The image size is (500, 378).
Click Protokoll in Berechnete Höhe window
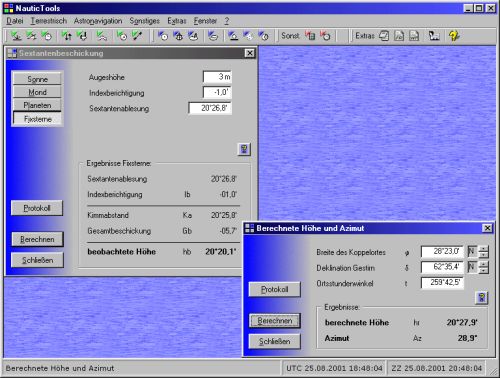pyautogui.click(x=275, y=289)
